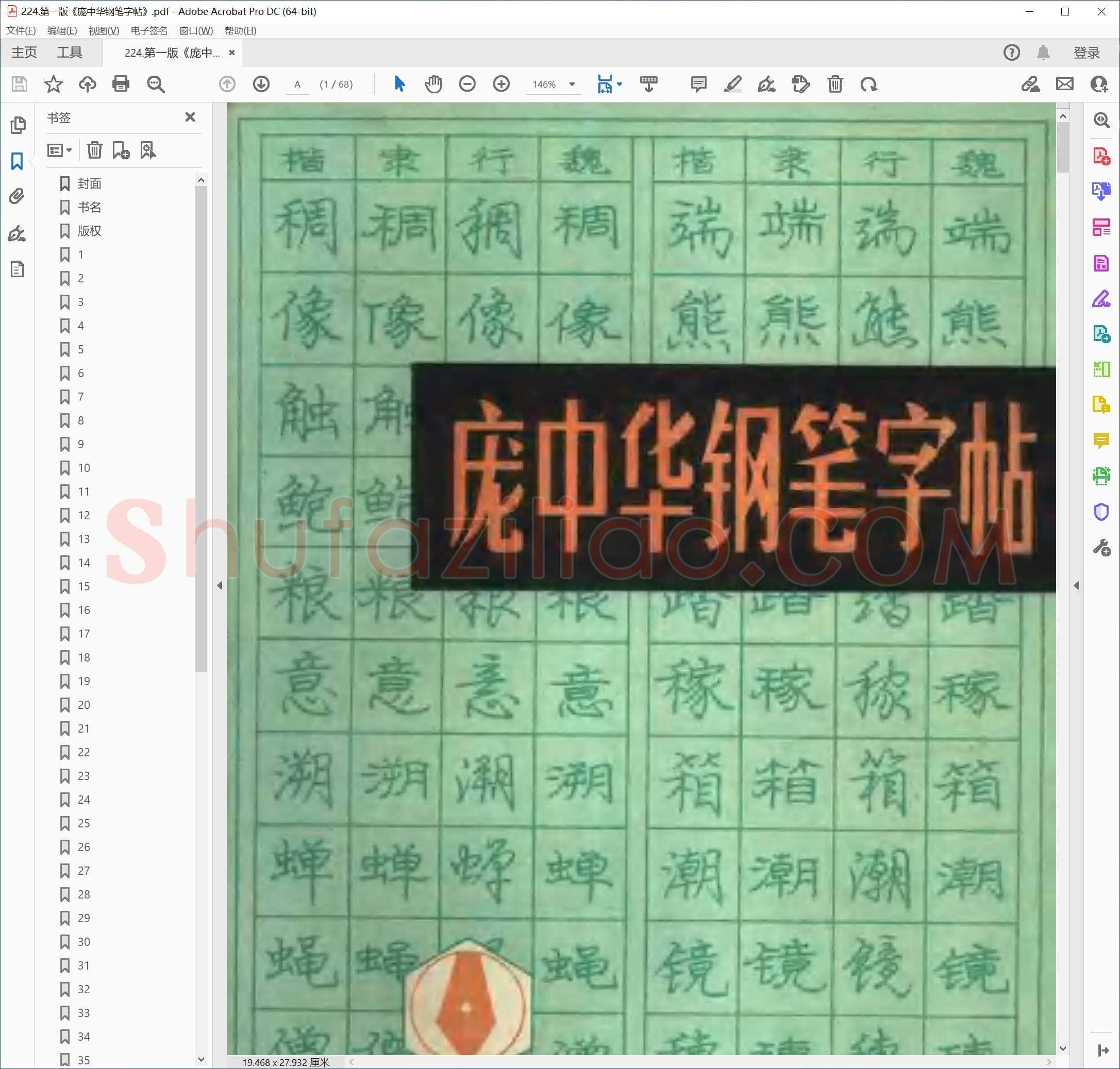Open the 窗口 menu
The height and width of the screenshot is (1069, 1120).
196,31
